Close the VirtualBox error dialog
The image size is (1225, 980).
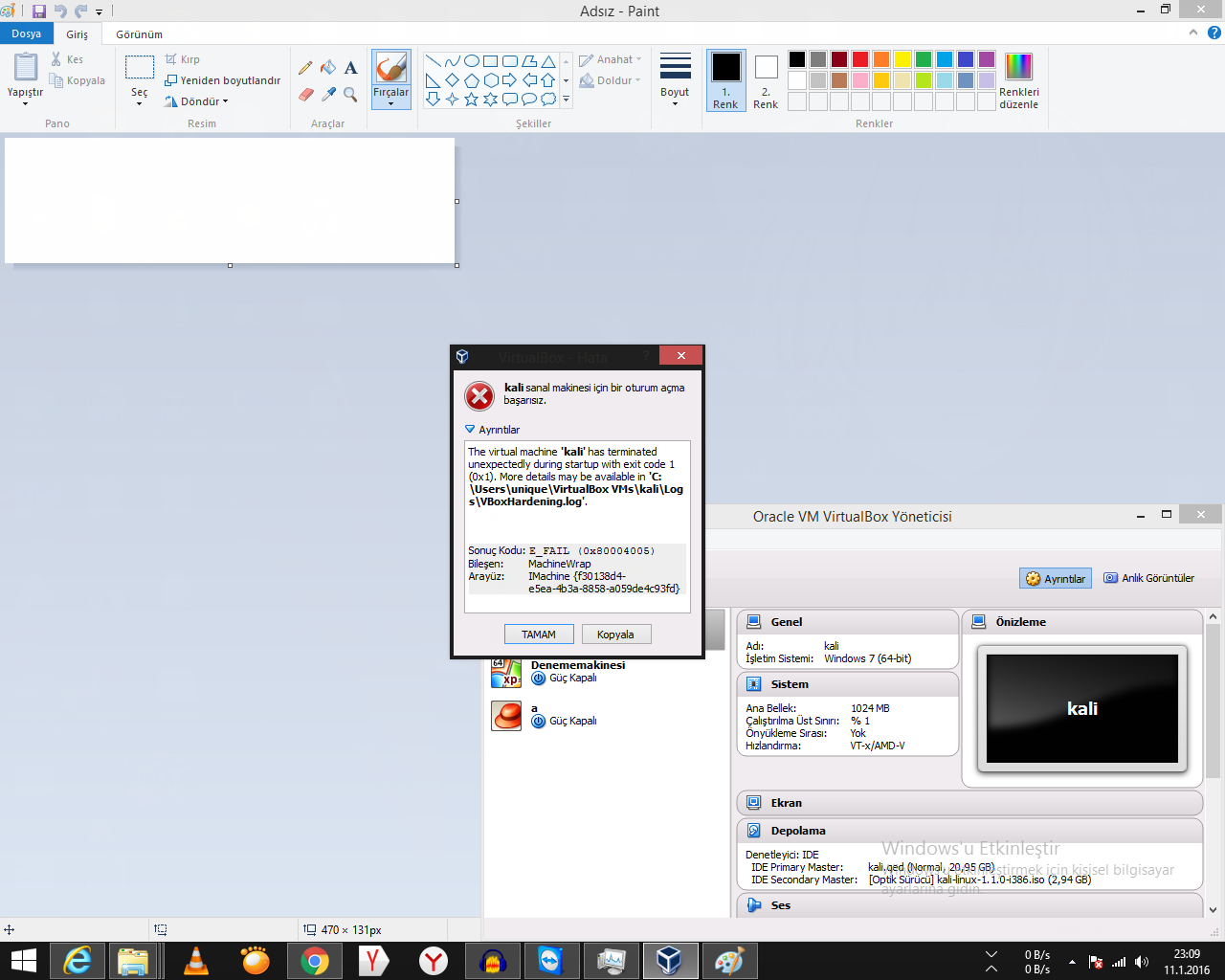(x=681, y=356)
